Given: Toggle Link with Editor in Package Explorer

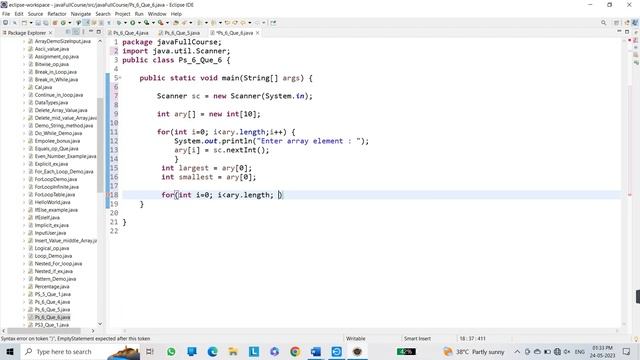Looking at the screenshot, I should point(76,32).
